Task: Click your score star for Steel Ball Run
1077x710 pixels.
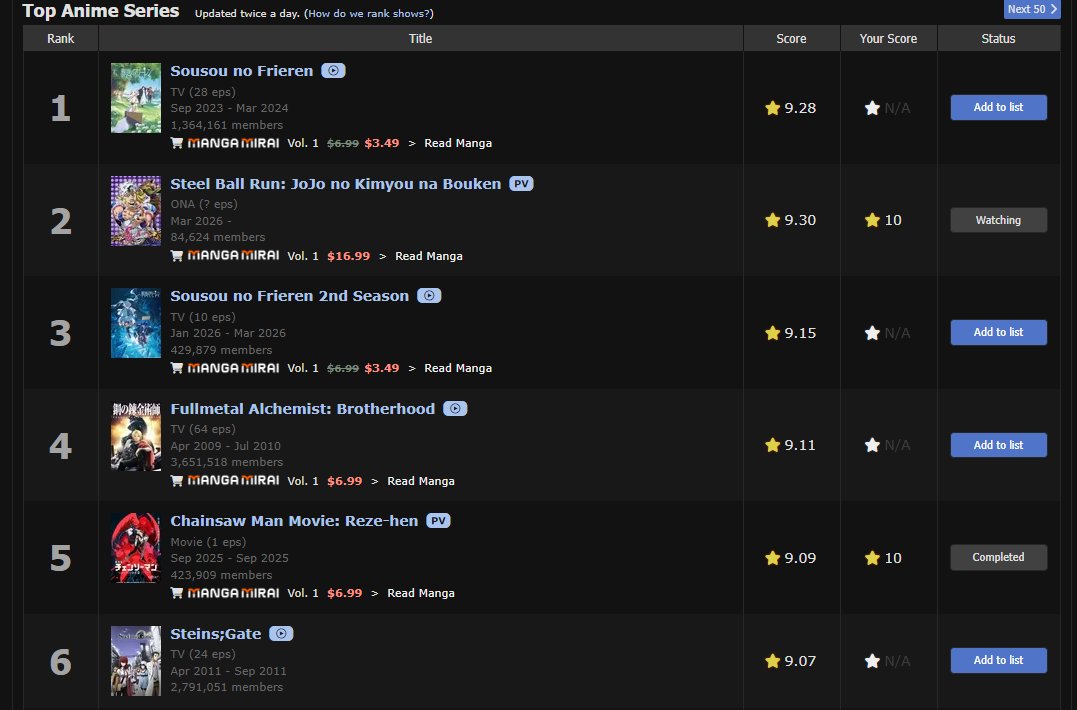Action: point(872,220)
